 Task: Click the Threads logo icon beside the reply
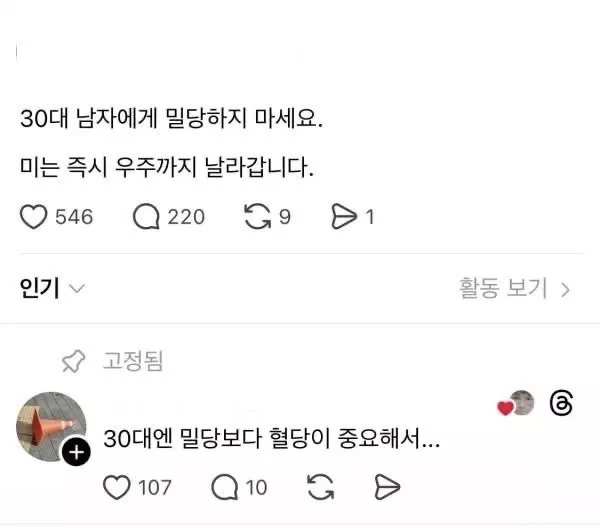[562, 404]
